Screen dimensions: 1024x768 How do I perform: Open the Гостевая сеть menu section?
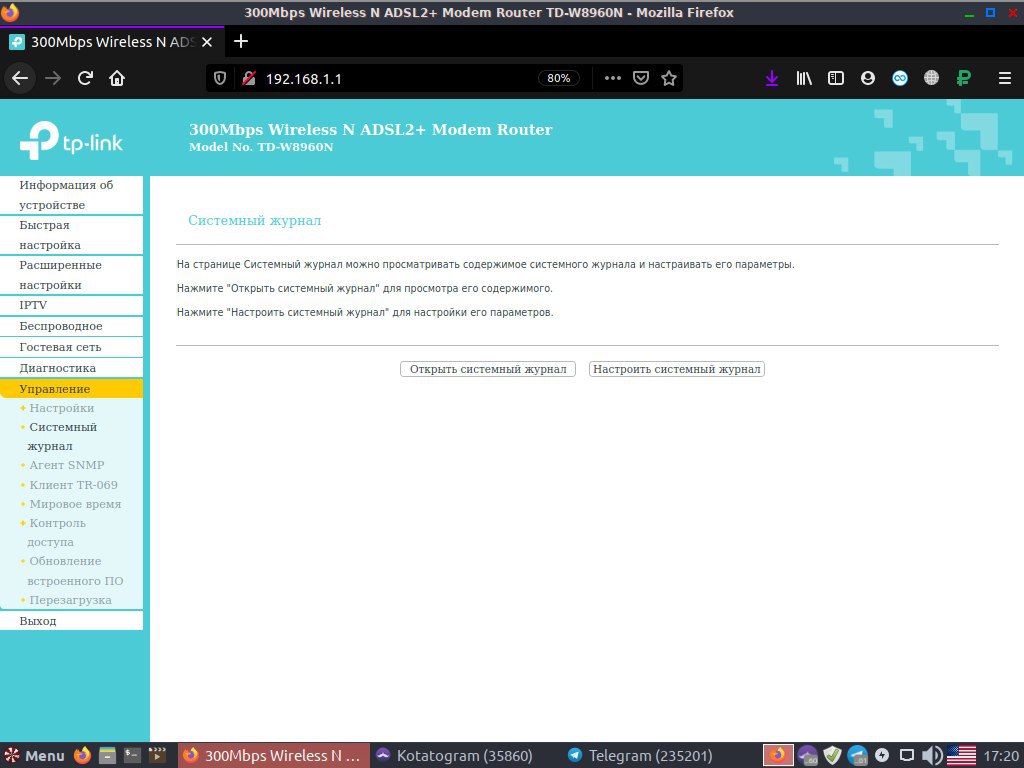(x=71, y=347)
